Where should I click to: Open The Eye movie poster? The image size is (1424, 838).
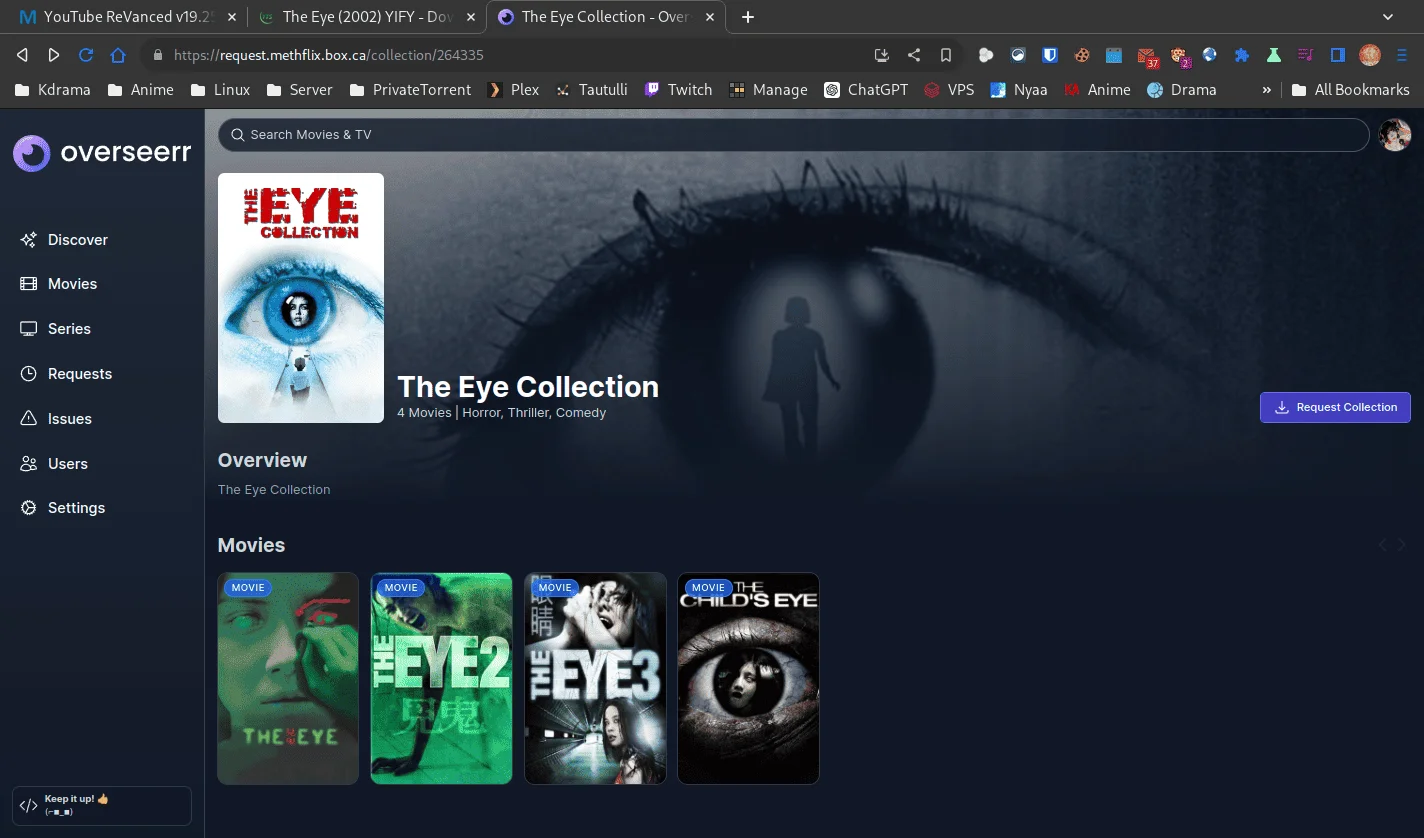point(288,678)
